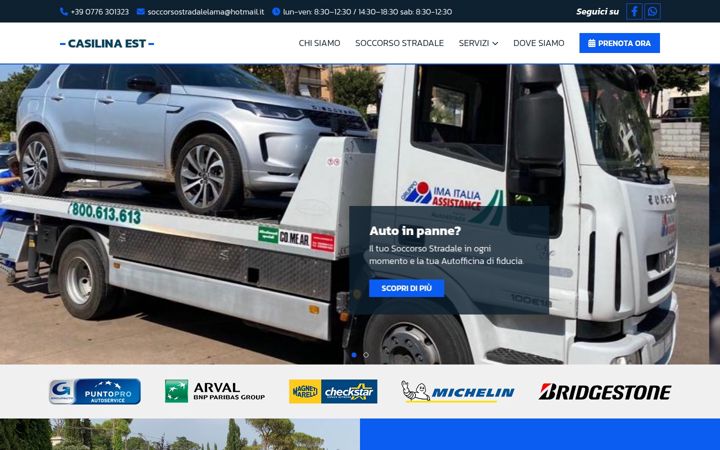Viewport: 720px width, 450px height.
Task: Click the opening hours text lun-ven
Action: click(367, 12)
